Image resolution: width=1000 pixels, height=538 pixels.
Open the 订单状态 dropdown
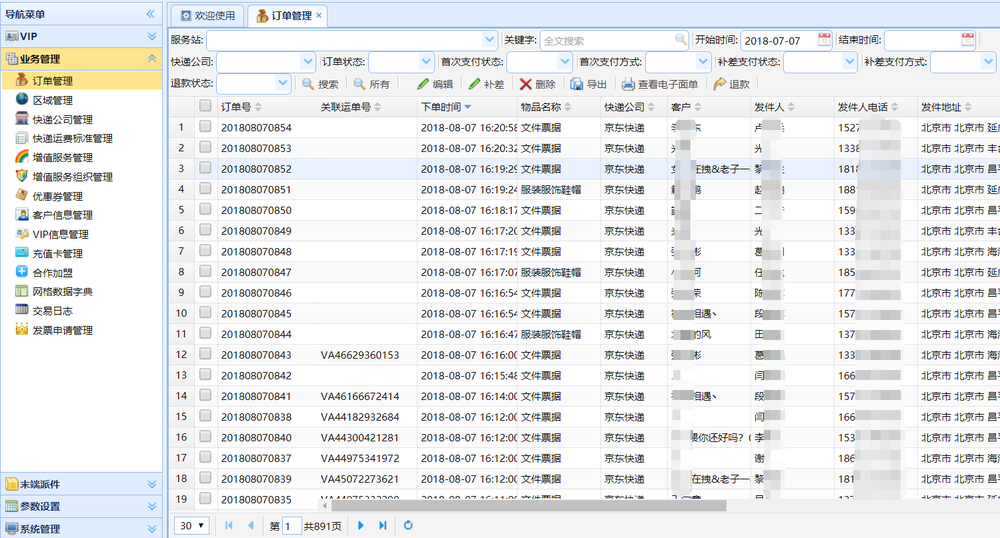coord(426,62)
